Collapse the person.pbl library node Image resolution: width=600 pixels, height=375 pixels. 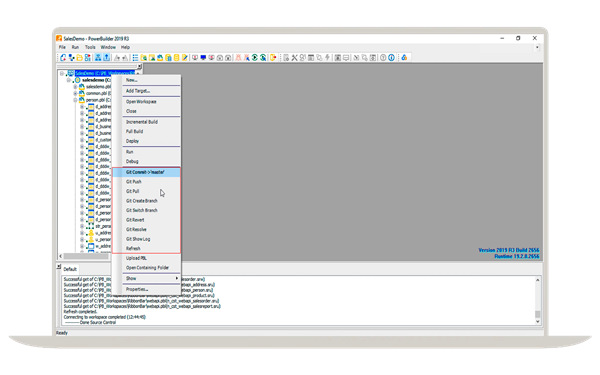click(x=75, y=100)
